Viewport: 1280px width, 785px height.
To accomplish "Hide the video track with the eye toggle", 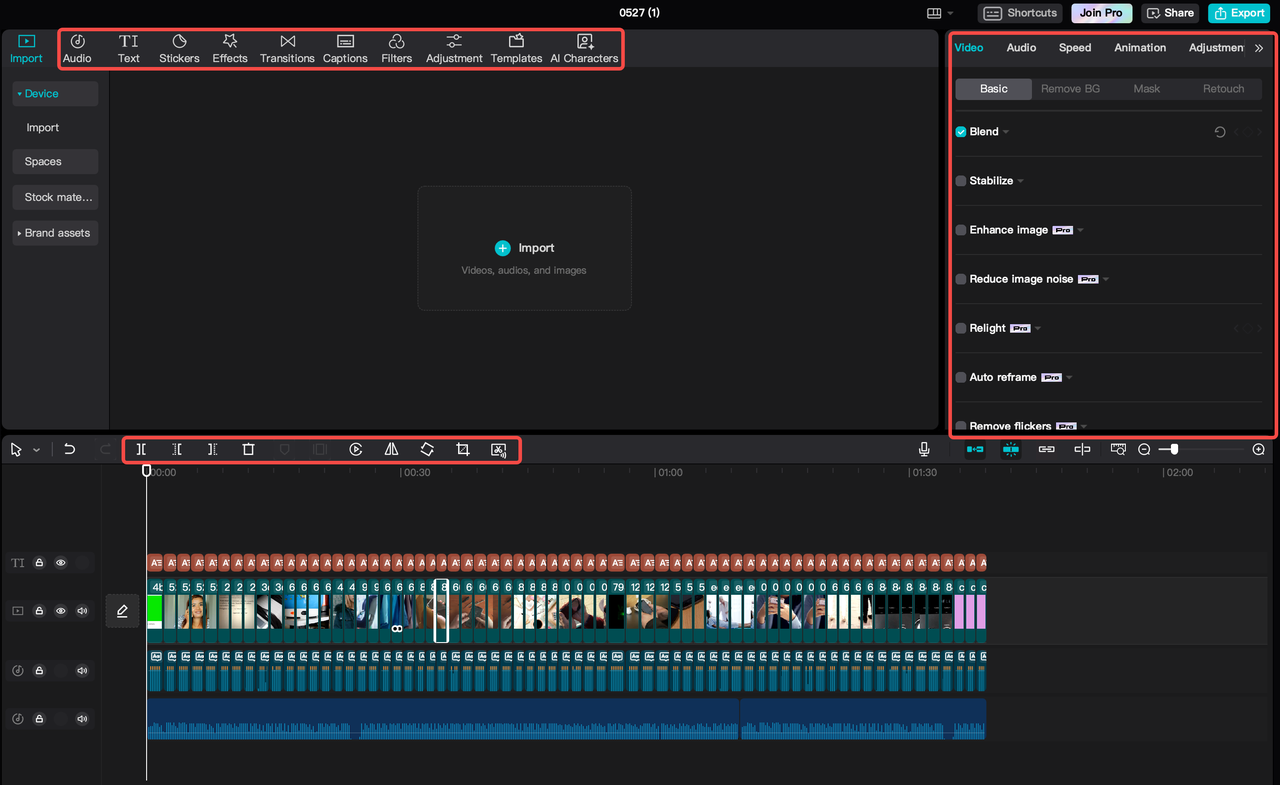I will point(60,610).
